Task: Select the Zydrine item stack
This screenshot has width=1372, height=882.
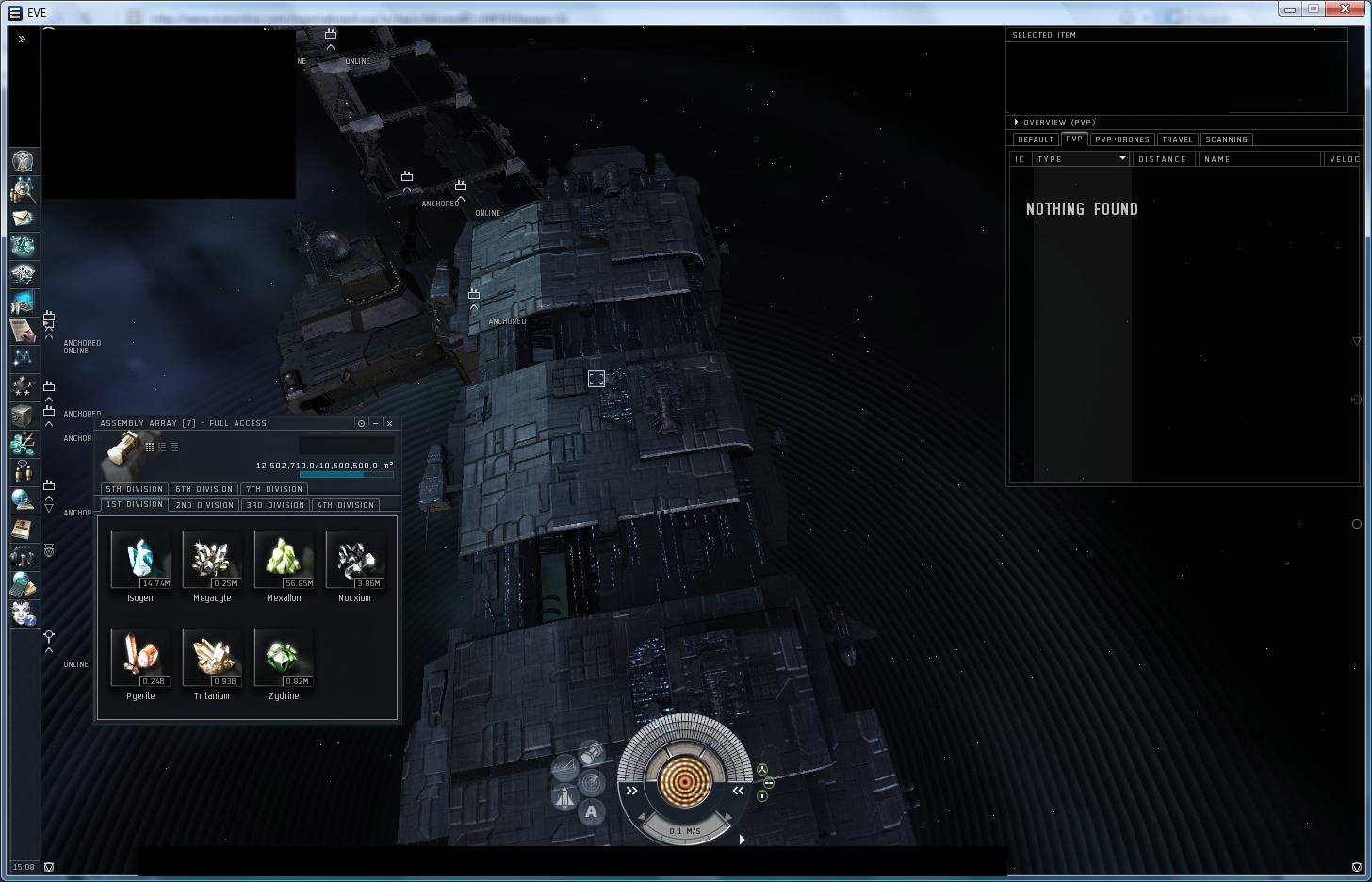Action: click(x=284, y=663)
